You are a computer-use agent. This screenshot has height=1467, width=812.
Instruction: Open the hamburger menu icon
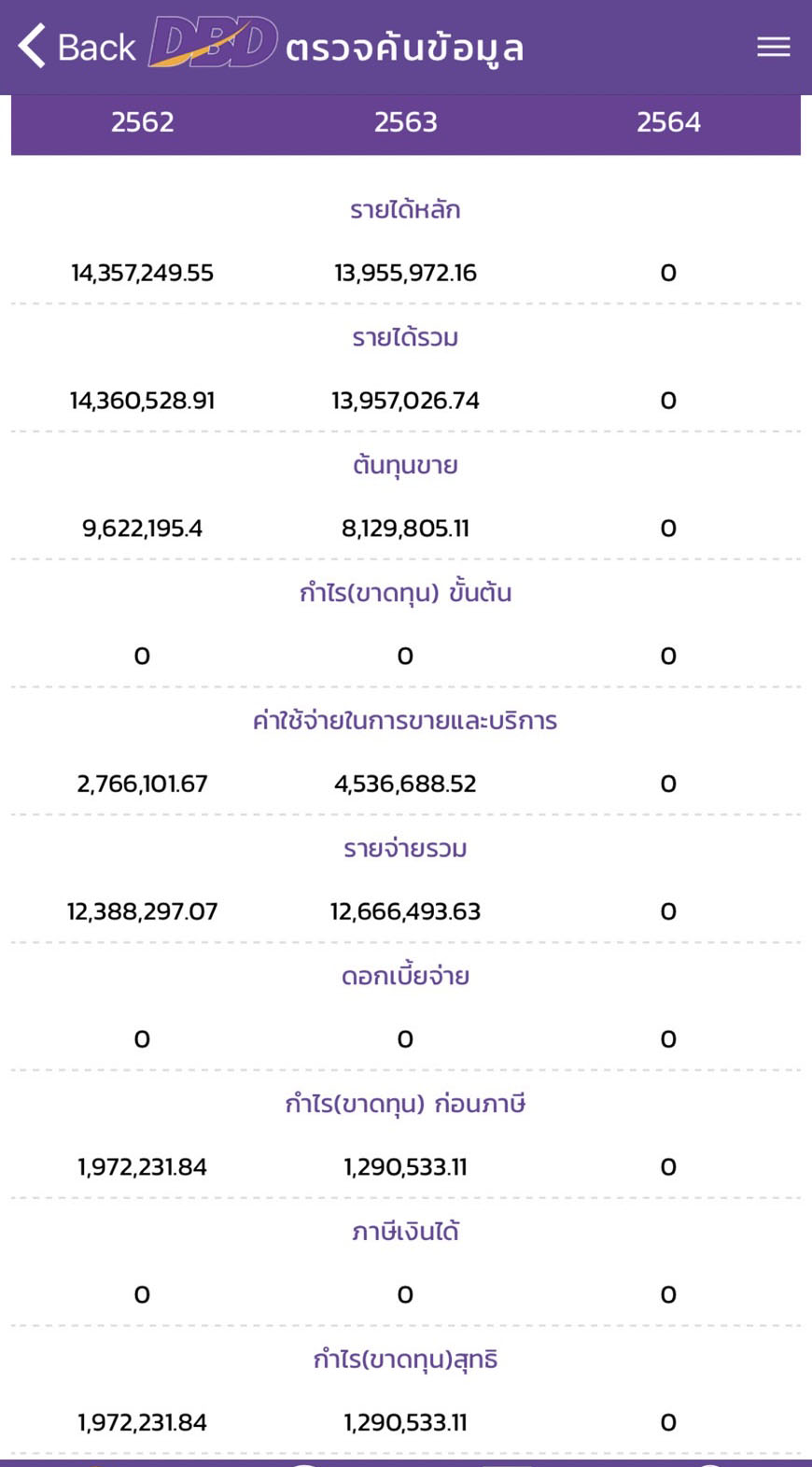tap(773, 47)
